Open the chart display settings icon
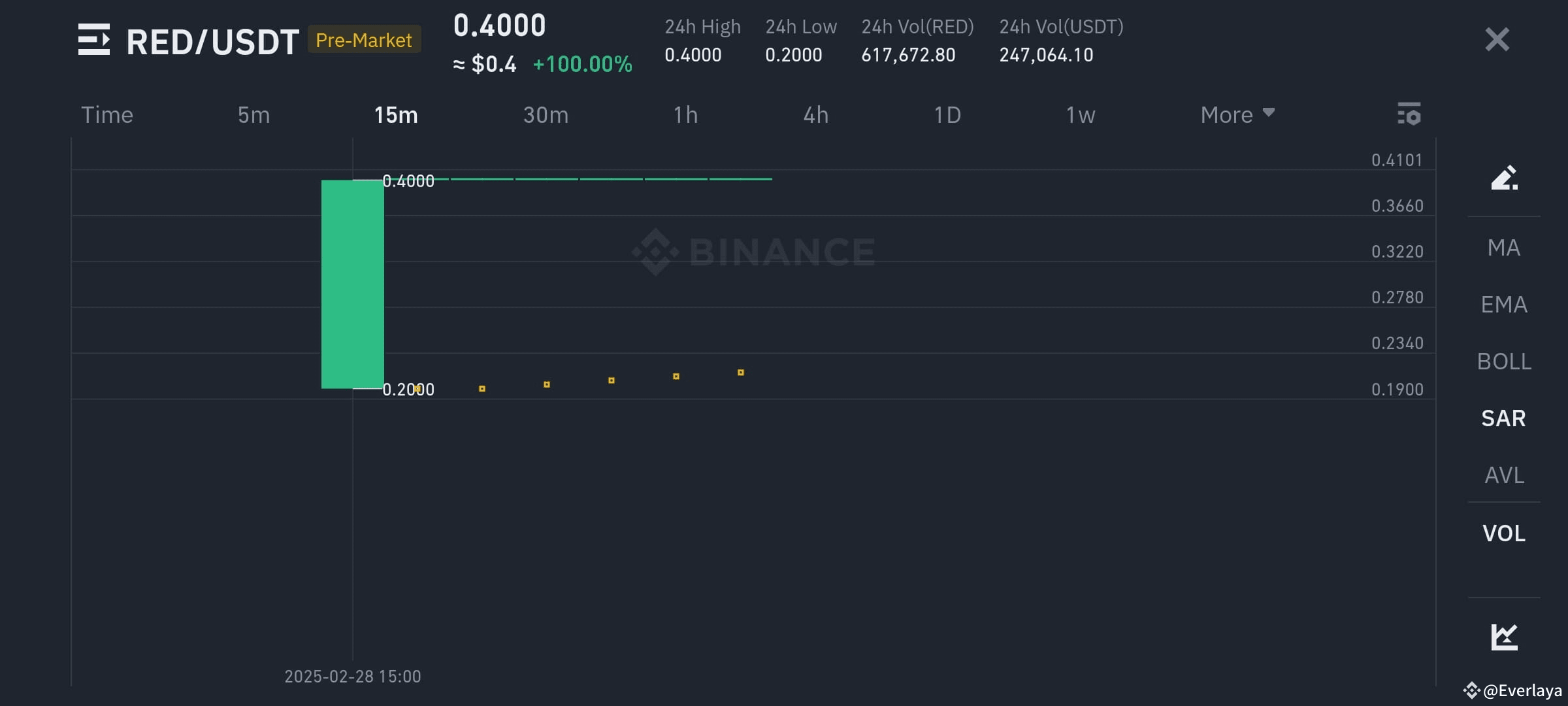The width and height of the screenshot is (1568, 706). (x=1409, y=114)
